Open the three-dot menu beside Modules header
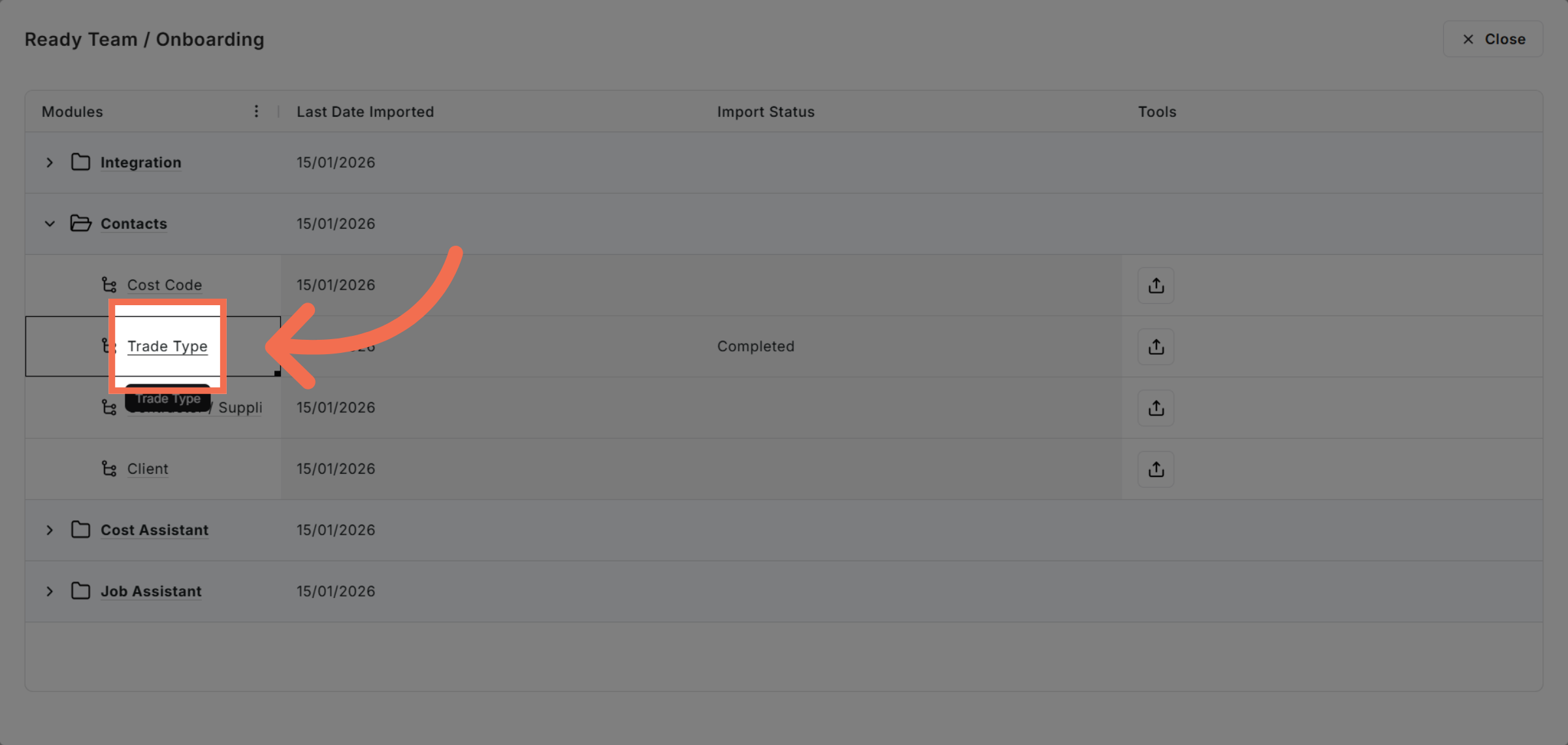This screenshot has width=1568, height=745. click(256, 111)
